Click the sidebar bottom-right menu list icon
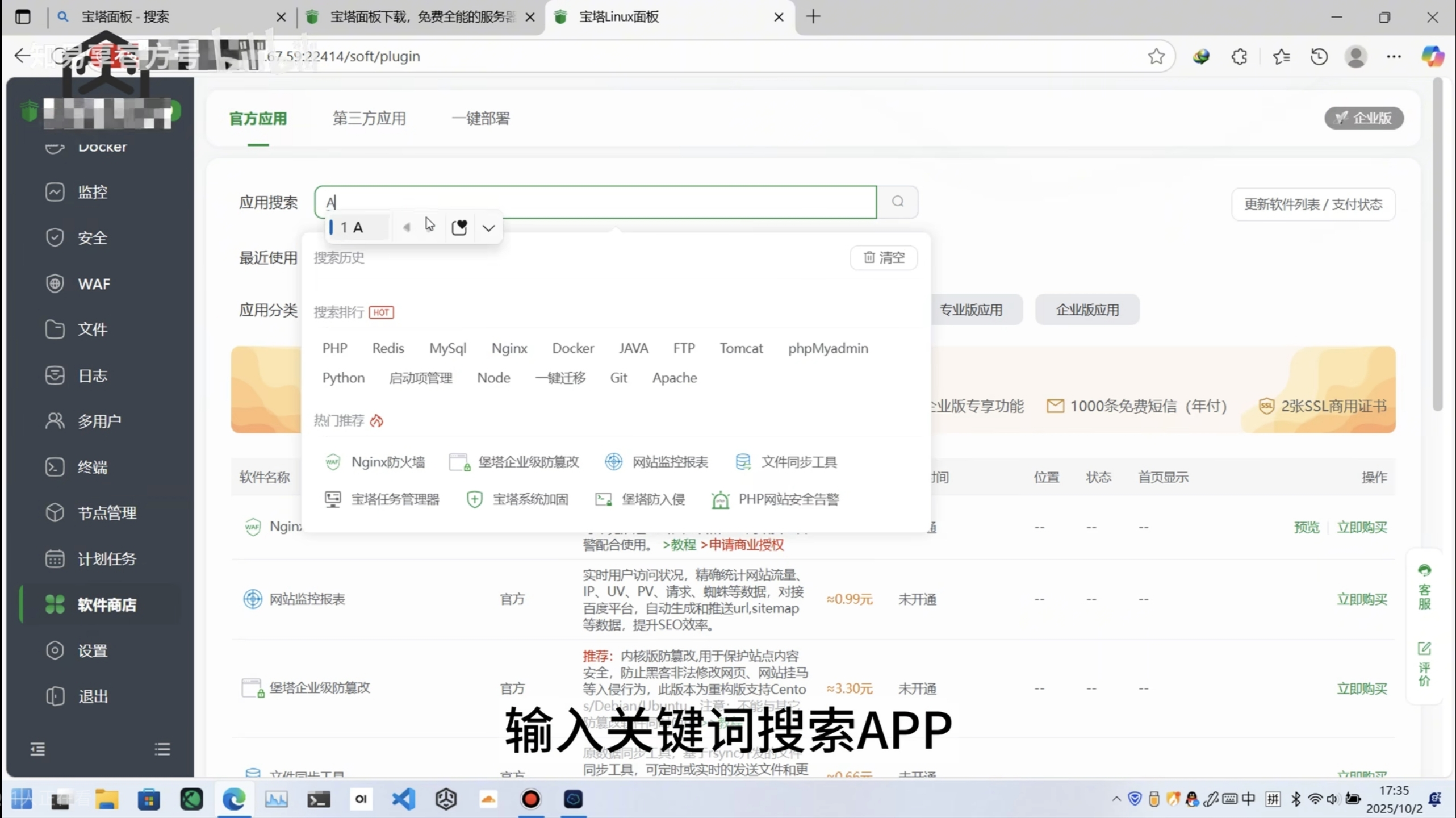Screen dimensions: 1456x818 [x=162, y=749]
